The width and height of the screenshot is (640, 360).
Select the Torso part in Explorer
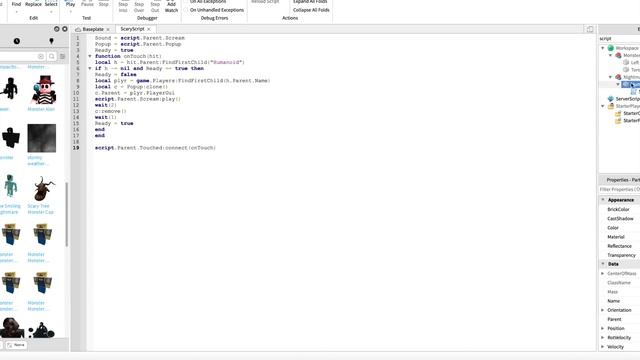[x=632, y=70]
